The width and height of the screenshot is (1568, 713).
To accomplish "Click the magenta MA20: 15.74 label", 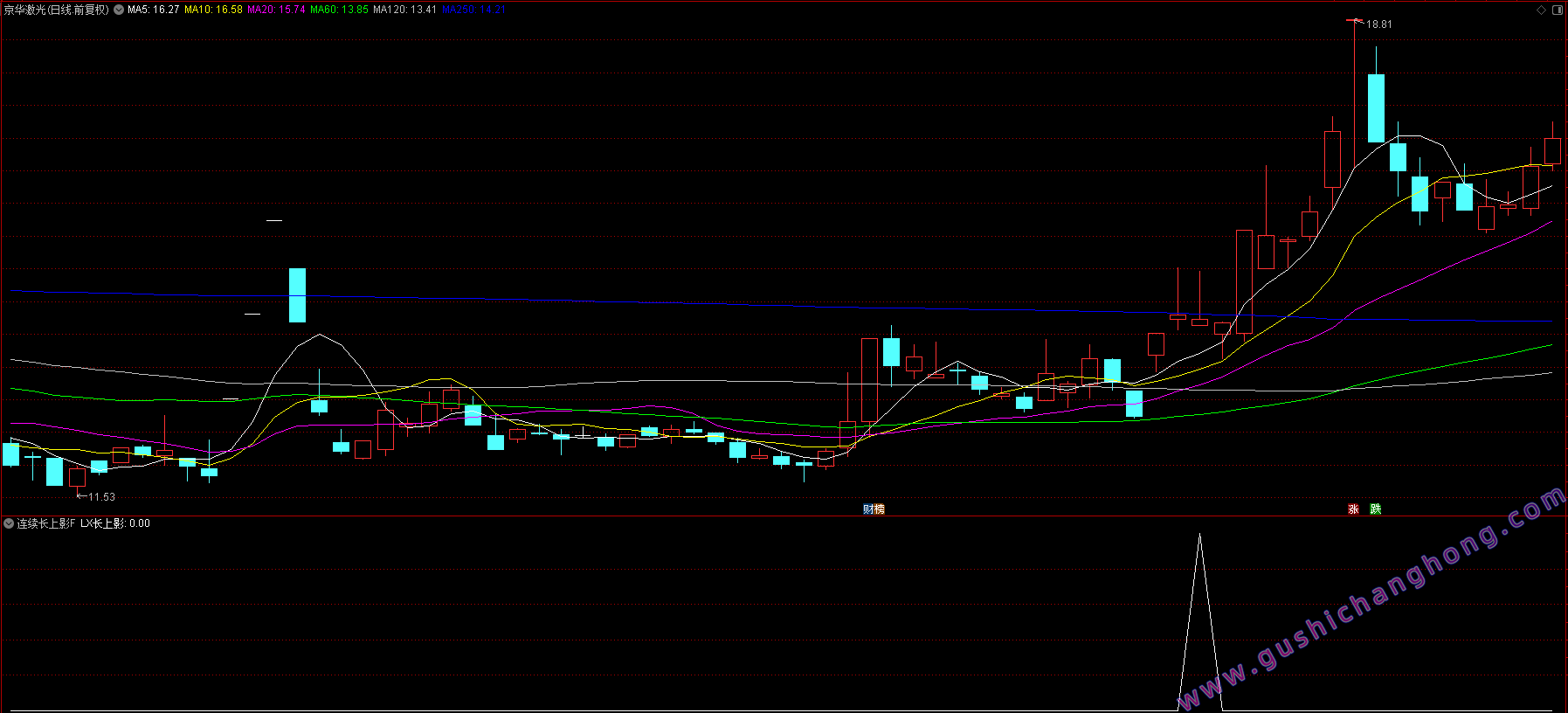I will (276, 10).
